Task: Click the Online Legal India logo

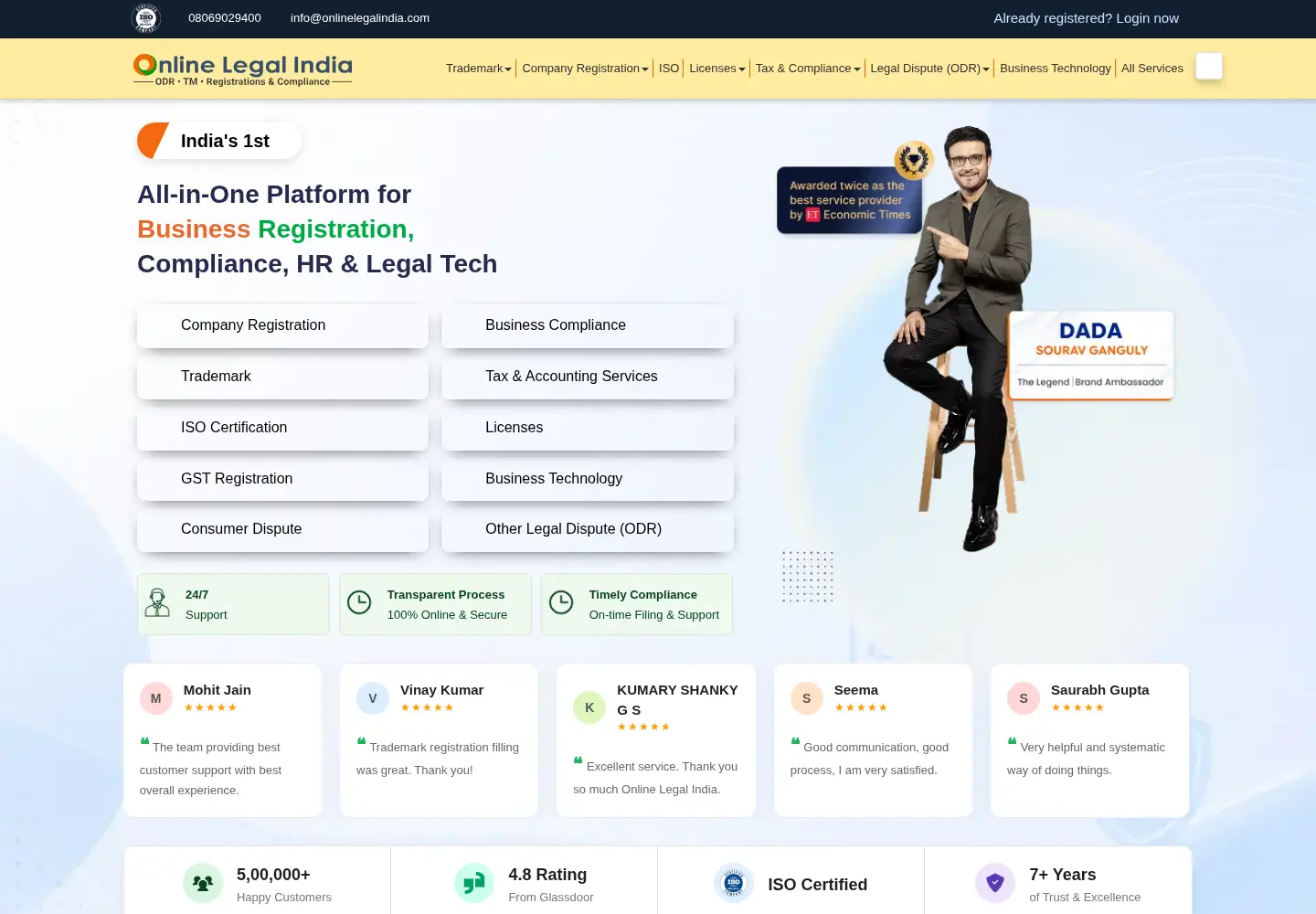Action: 243,69
